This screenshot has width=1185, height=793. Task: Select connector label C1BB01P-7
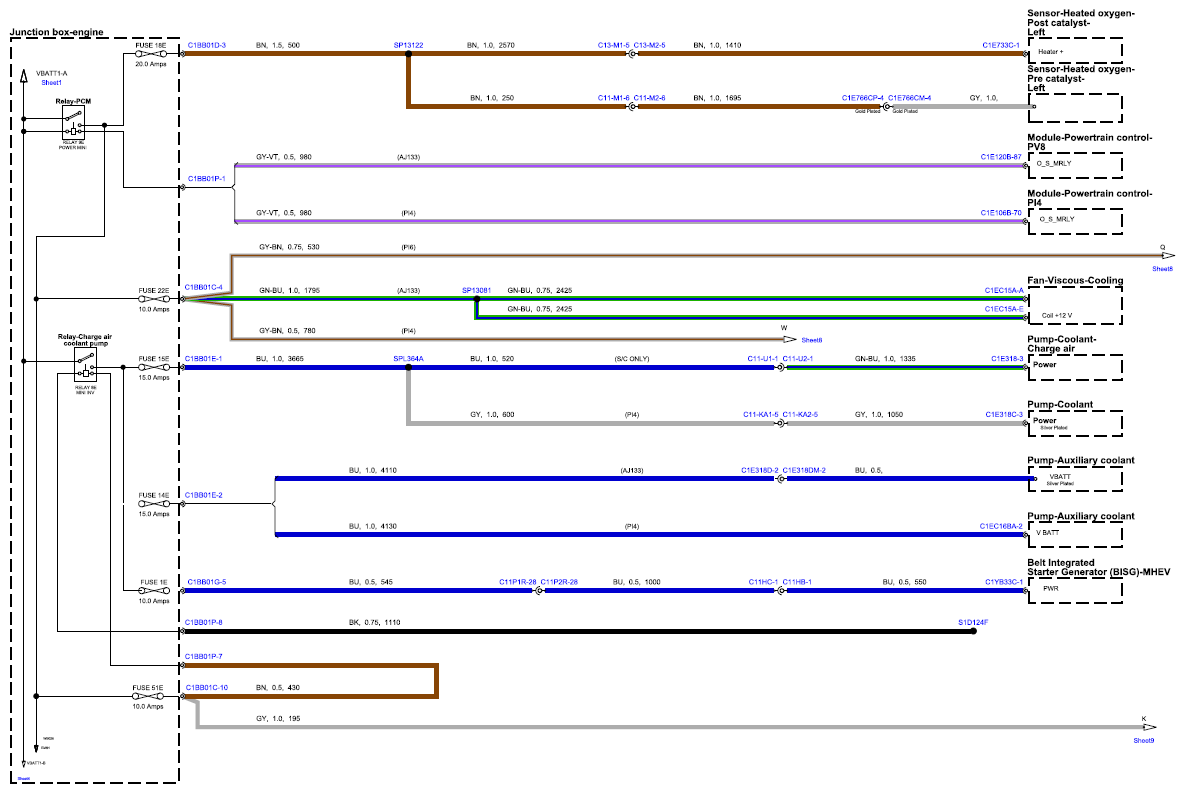(x=203, y=656)
